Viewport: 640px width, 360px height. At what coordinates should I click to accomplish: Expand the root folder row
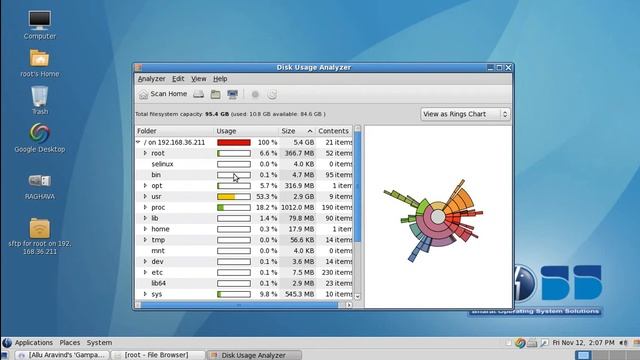pos(145,153)
